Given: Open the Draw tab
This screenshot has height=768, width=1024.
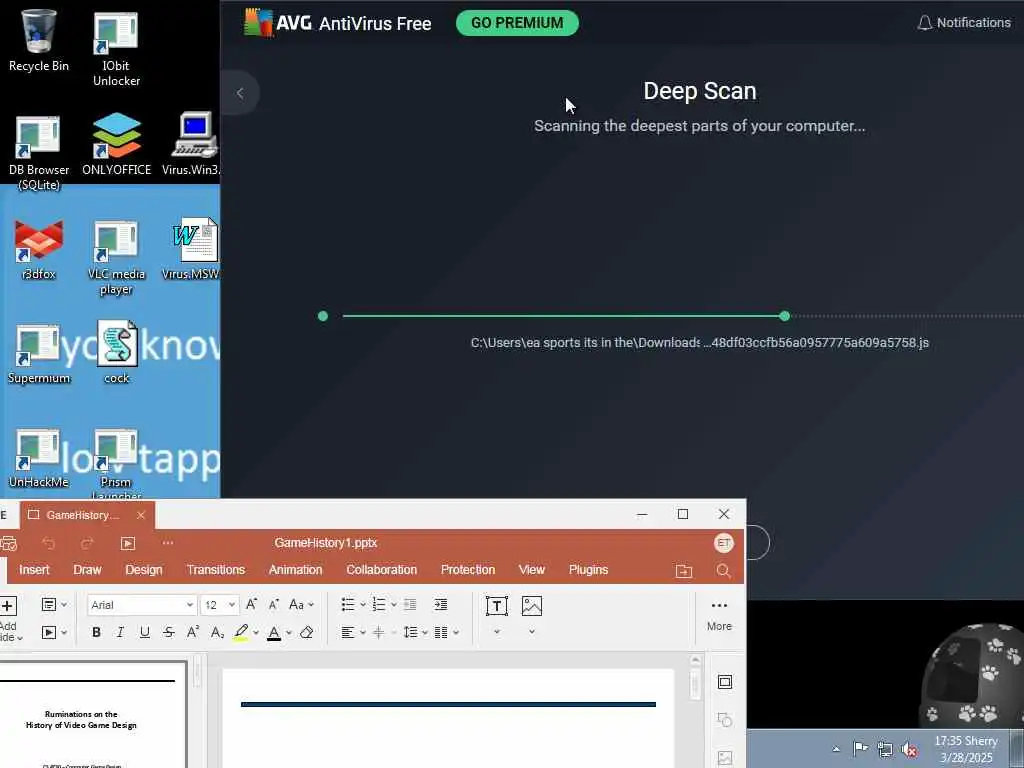Looking at the screenshot, I should 88,569.
